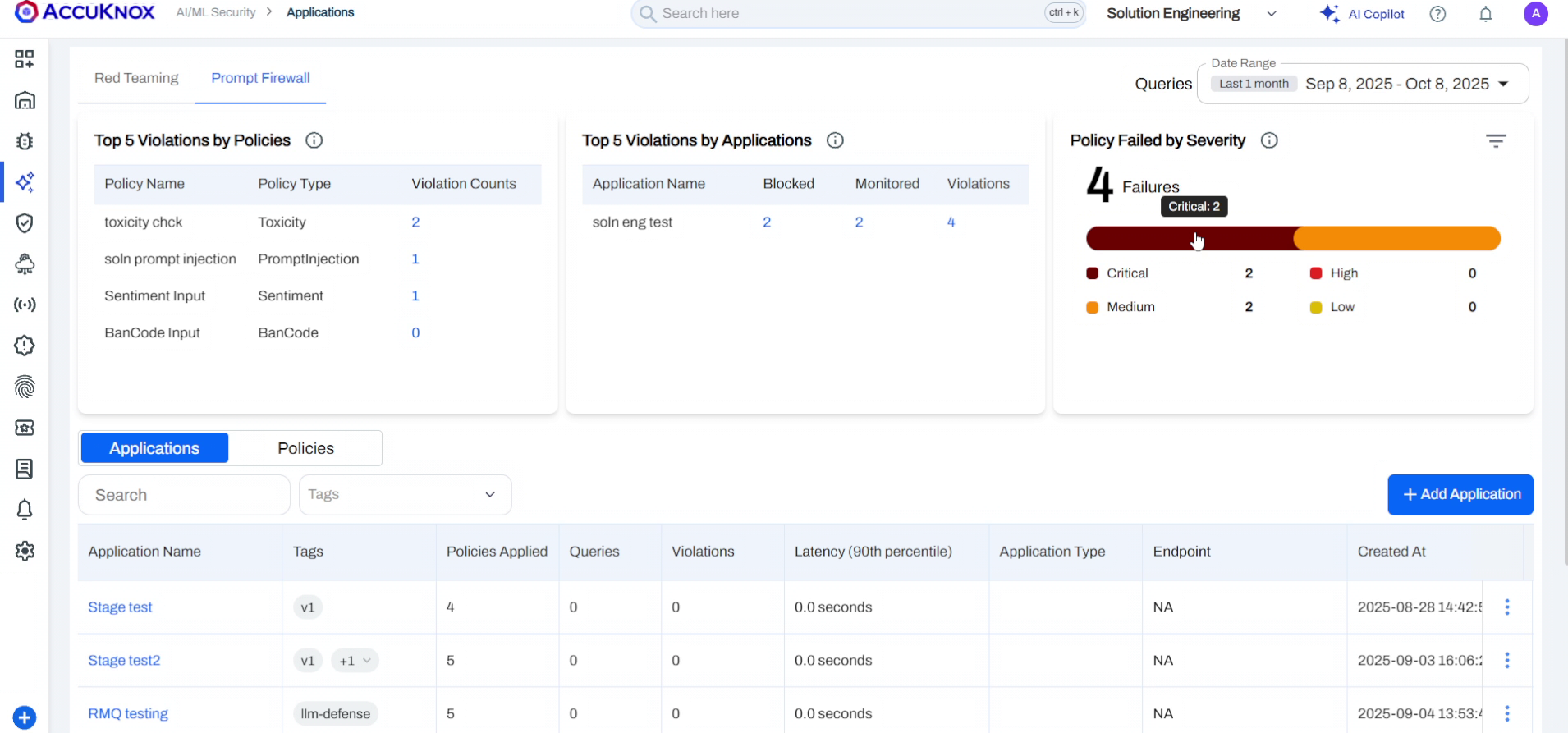Show info for Top 5 Violations by Policies
1568x733 pixels.
coord(314,140)
